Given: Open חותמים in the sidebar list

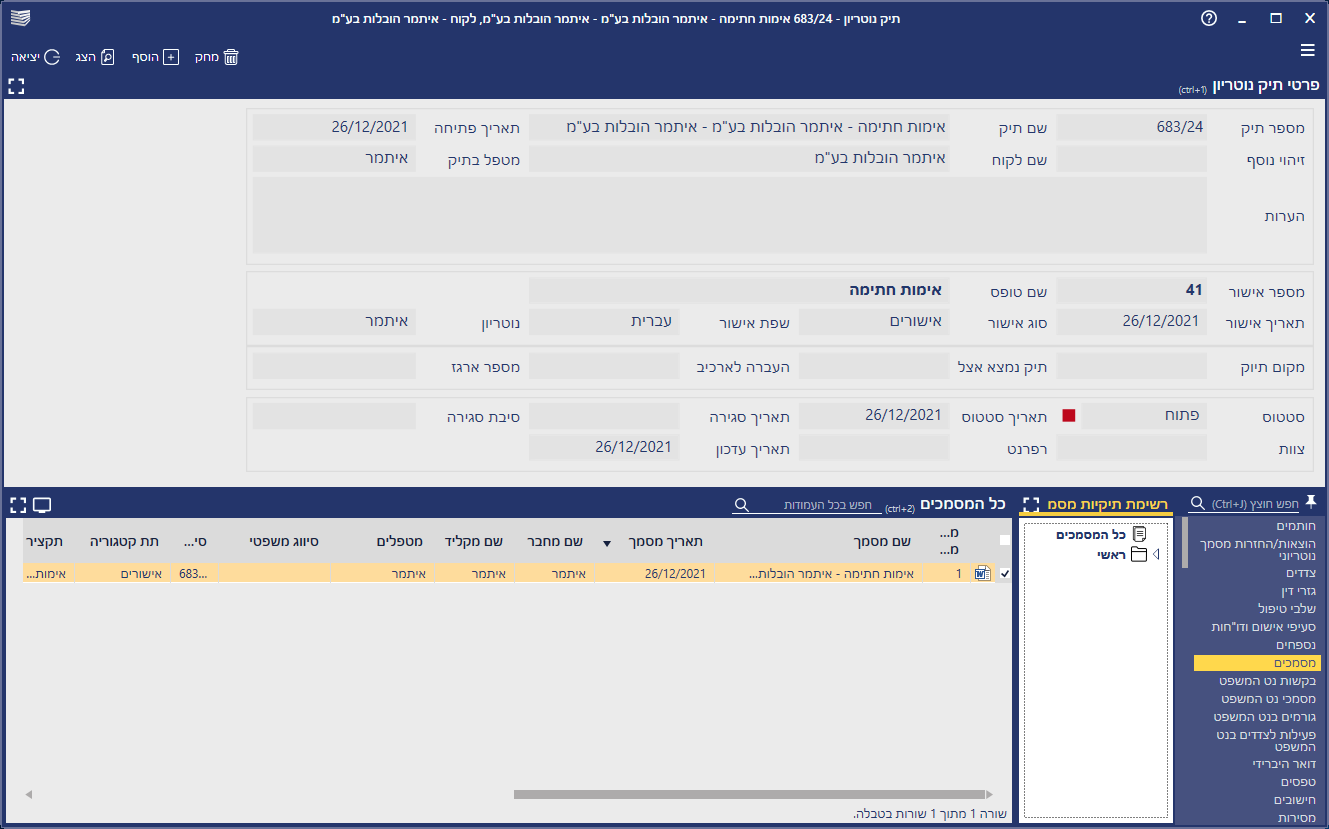Looking at the screenshot, I should point(1296,525).
